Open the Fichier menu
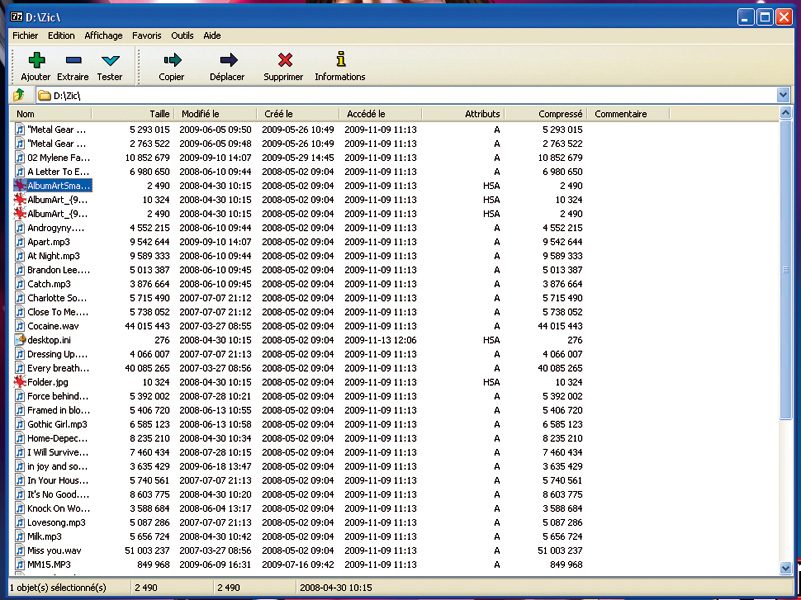Screen dimensions: 801x600 point(24,35)
